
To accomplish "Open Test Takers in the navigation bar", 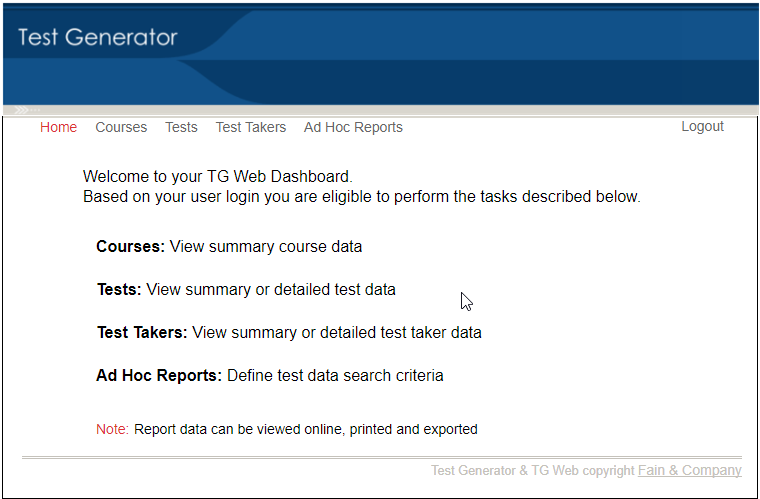I will click(x=251, y=127).
